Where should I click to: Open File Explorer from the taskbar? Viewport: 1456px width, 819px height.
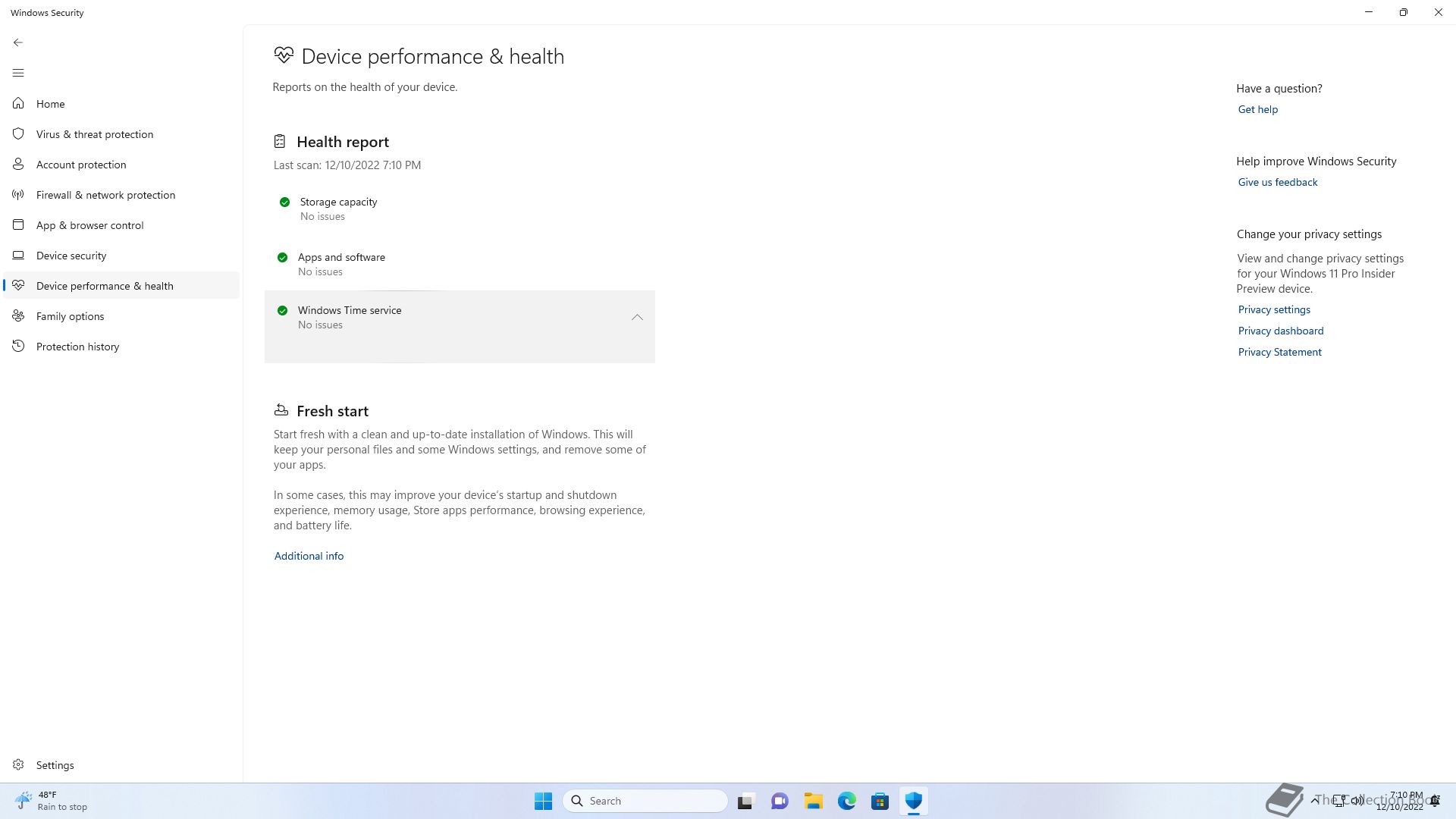point(813,801)
